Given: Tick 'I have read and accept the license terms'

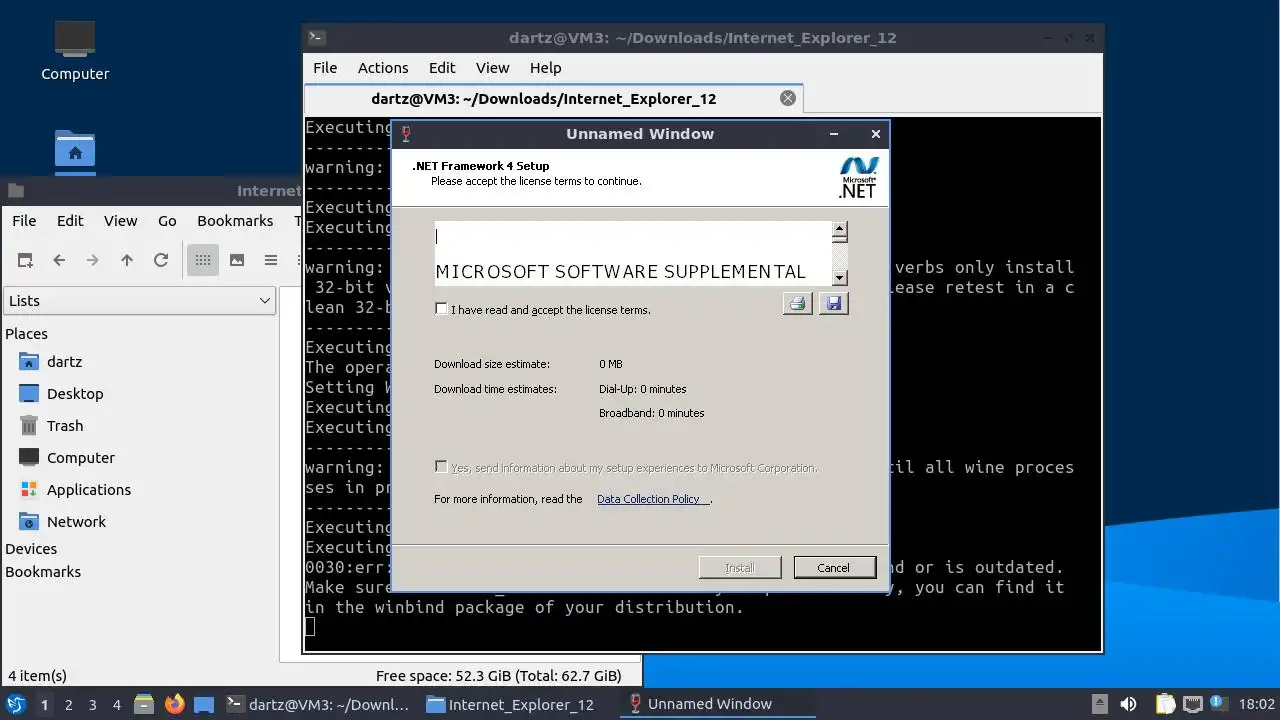Looking at the screenshot, I should click(x=441, y=309).
